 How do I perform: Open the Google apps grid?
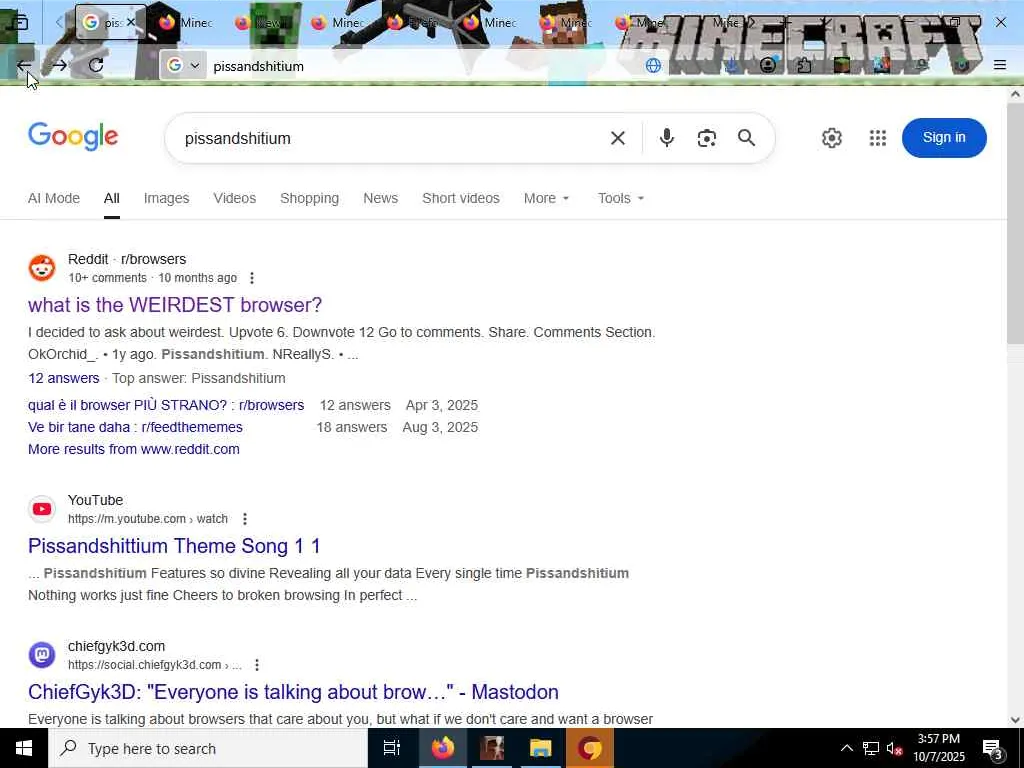(878, 138)
